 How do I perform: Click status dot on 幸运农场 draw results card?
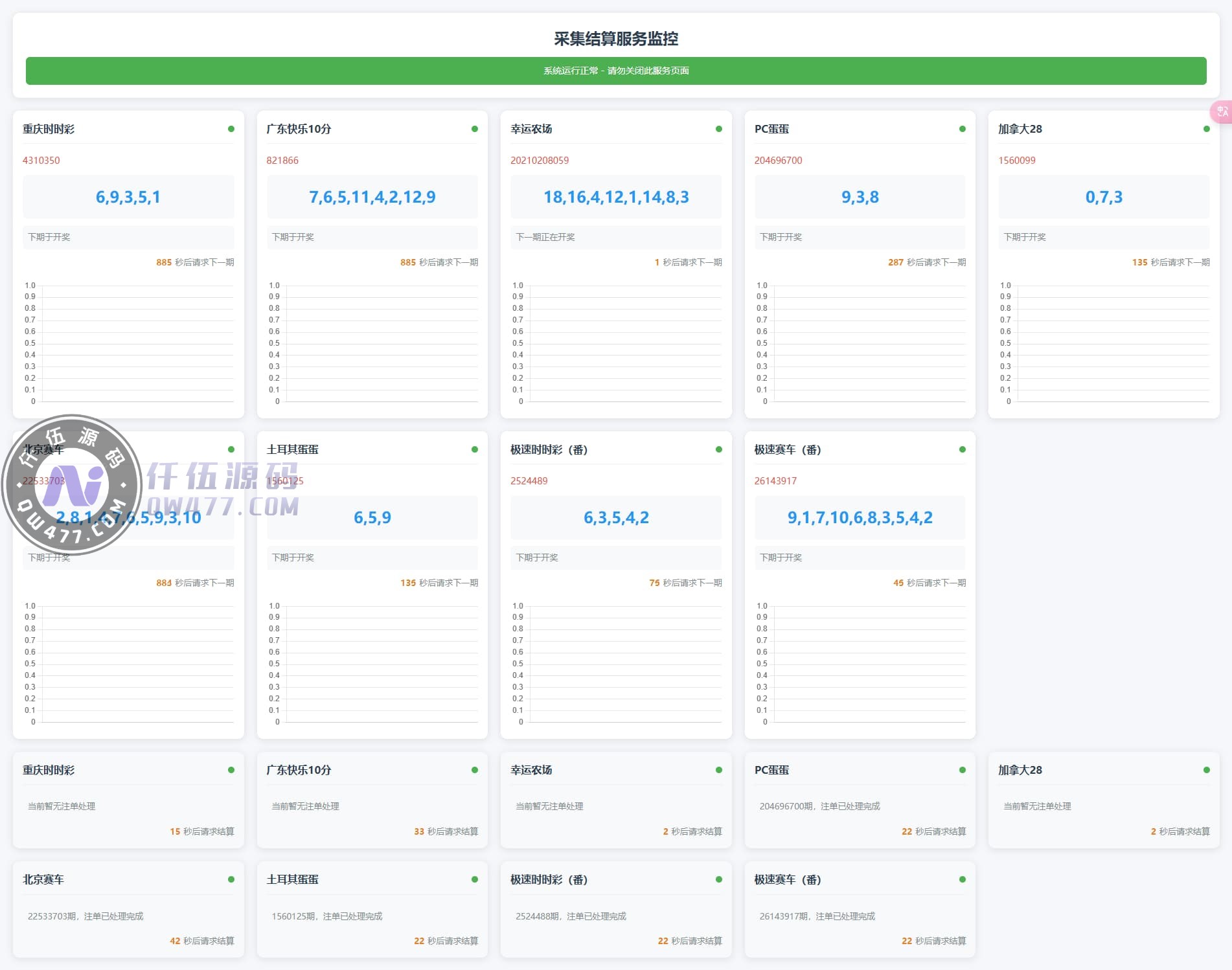[x=718, y=129]
